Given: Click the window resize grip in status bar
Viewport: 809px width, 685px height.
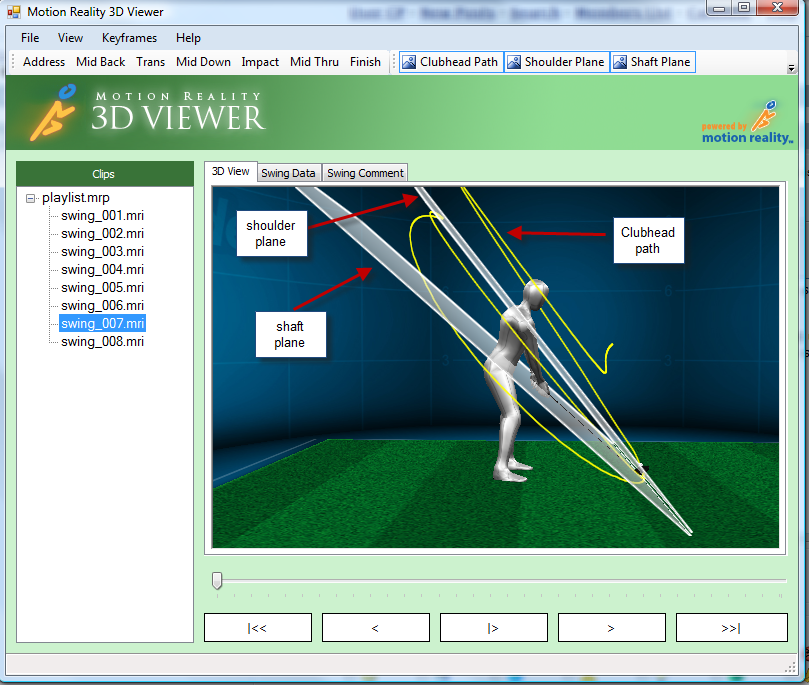Looking at the screenshot, I should point(790,667).
